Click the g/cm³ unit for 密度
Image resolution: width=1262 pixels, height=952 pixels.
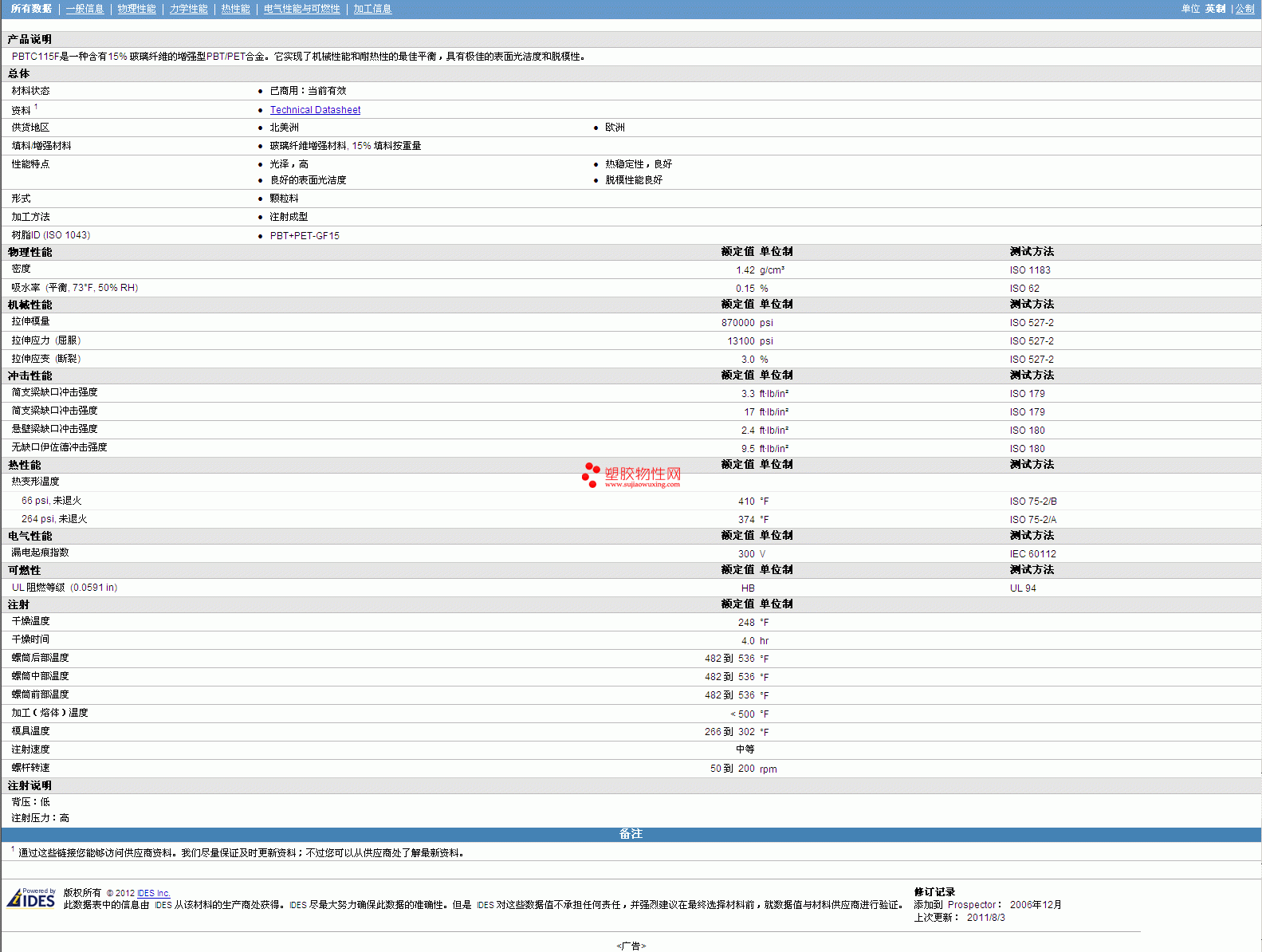[772, 270]
